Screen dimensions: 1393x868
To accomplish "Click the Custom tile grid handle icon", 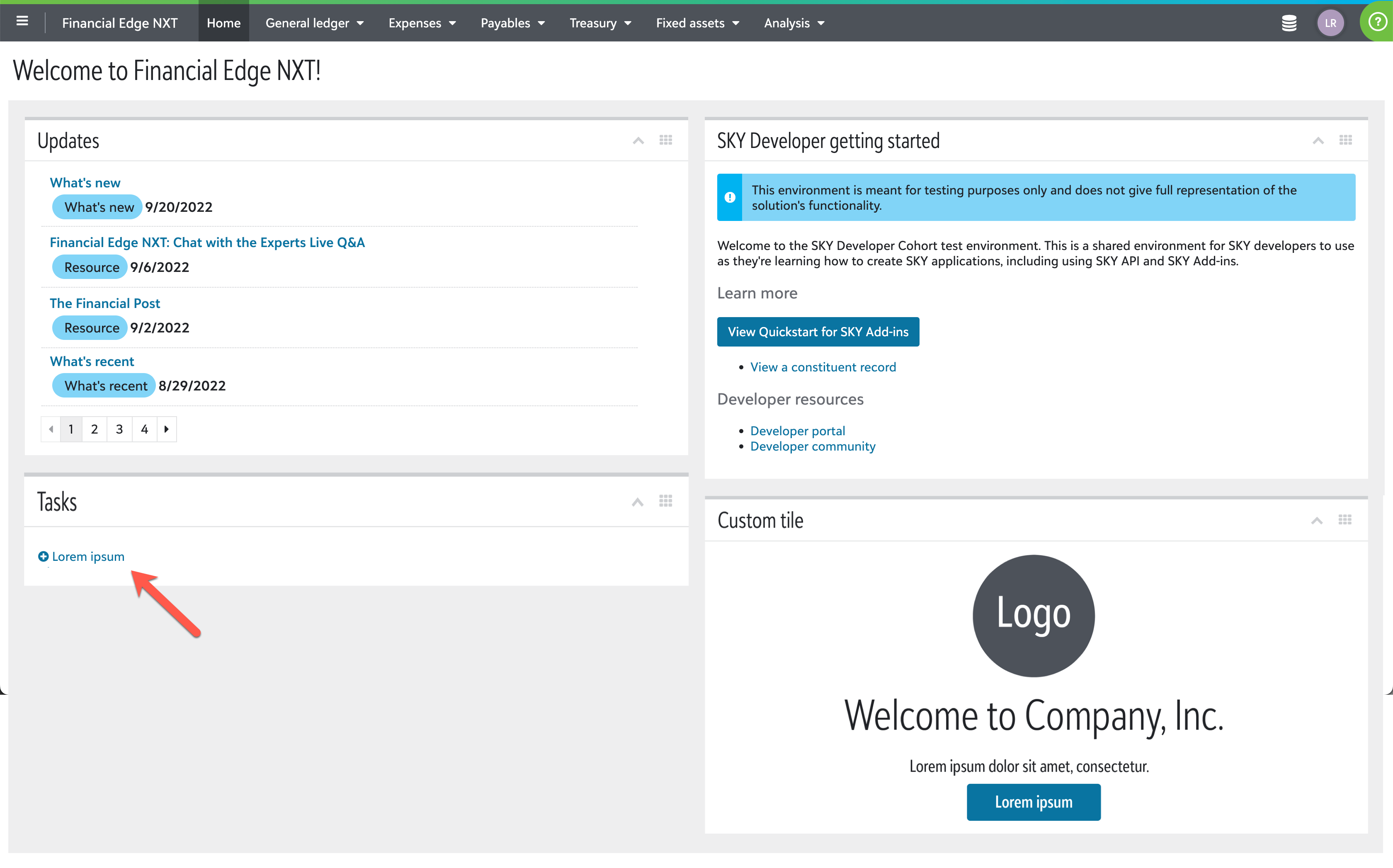I will (1345, 519).
